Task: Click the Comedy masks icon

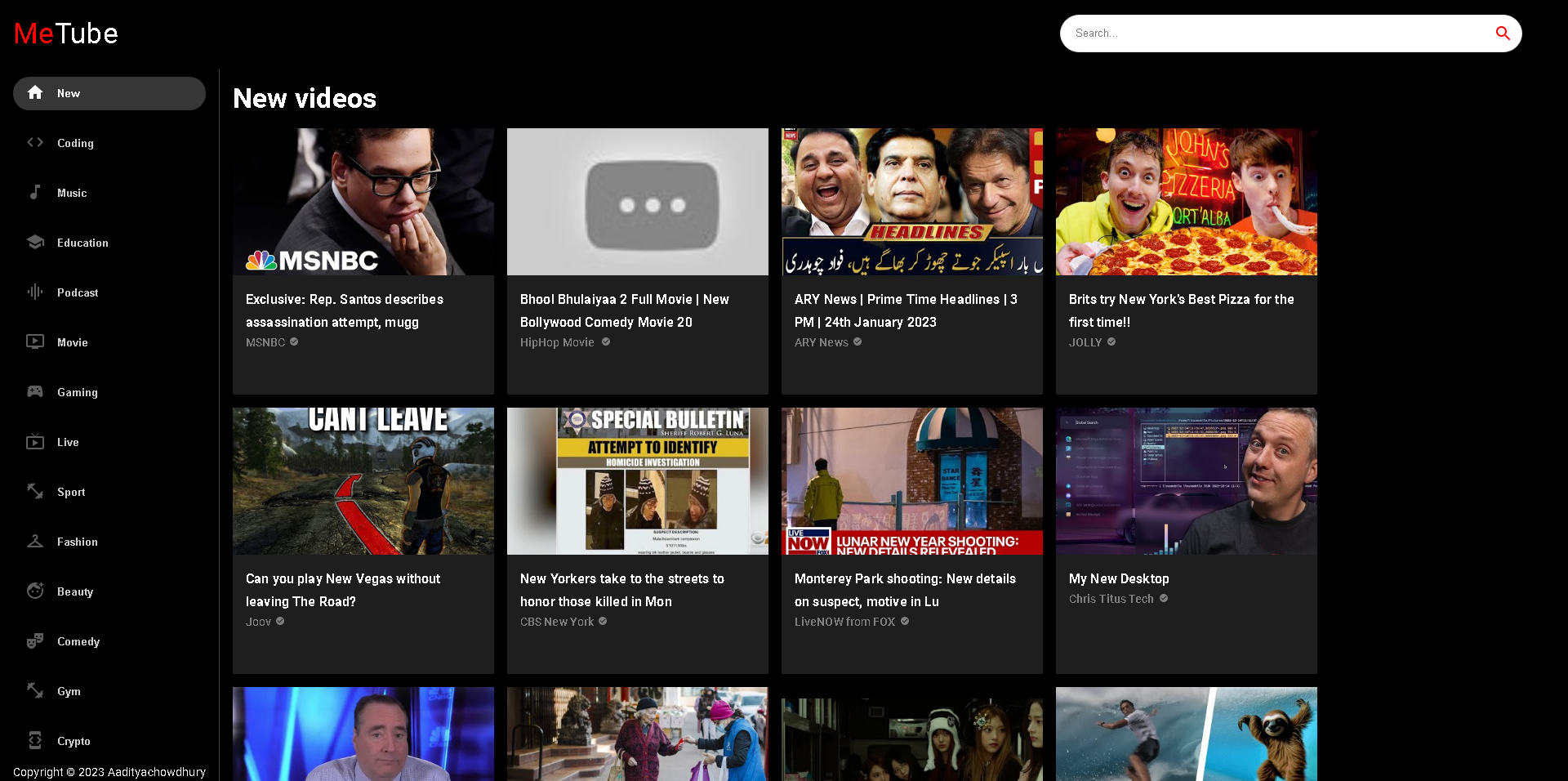Action: [x=35, y=640]
